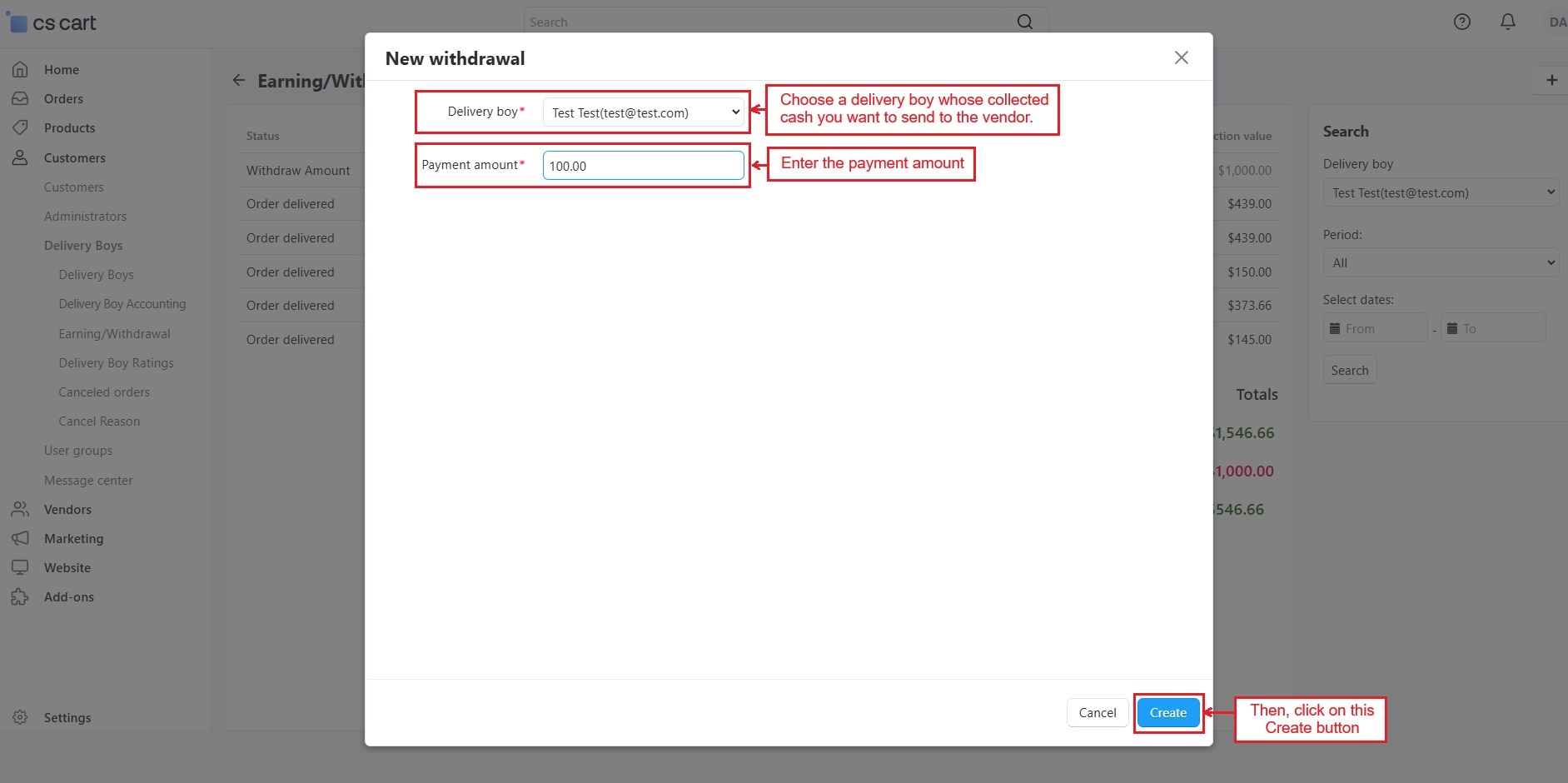Screen dimensions: 1568x783
Task: Open the help question mark icon
Action: [x=1461, y=22]
